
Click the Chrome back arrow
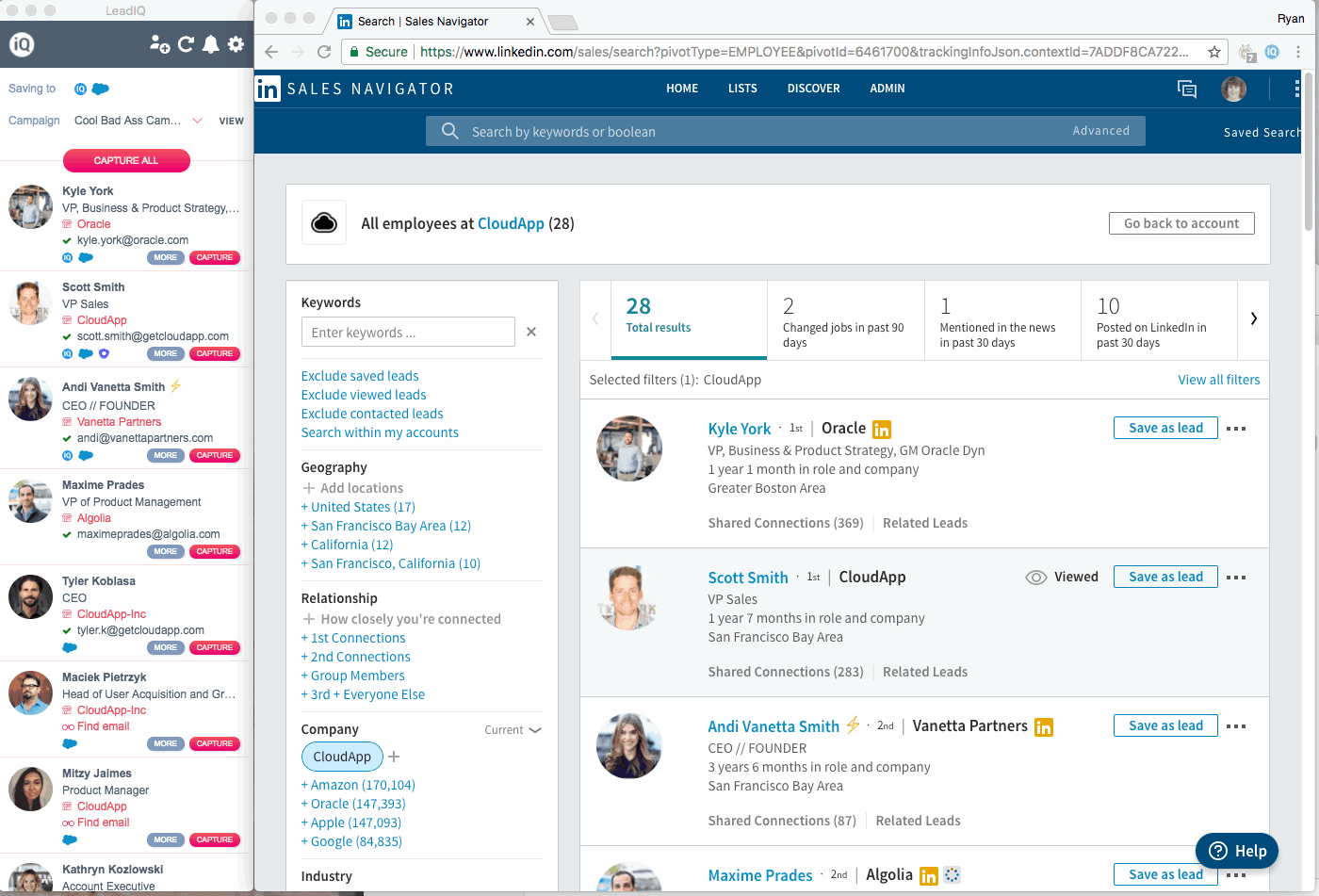click(x=271, y=52)
